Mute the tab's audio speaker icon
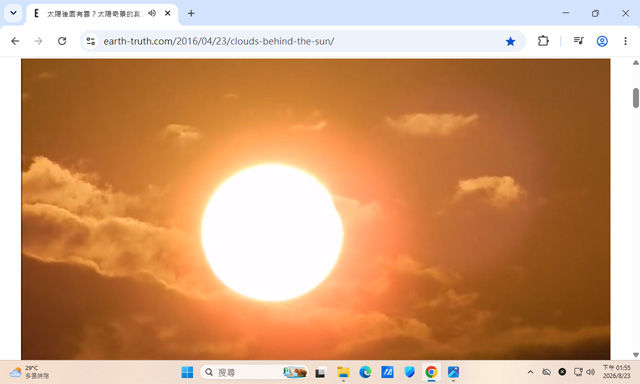The width and height of the screenshot is (640, 384). coord(152,13)
